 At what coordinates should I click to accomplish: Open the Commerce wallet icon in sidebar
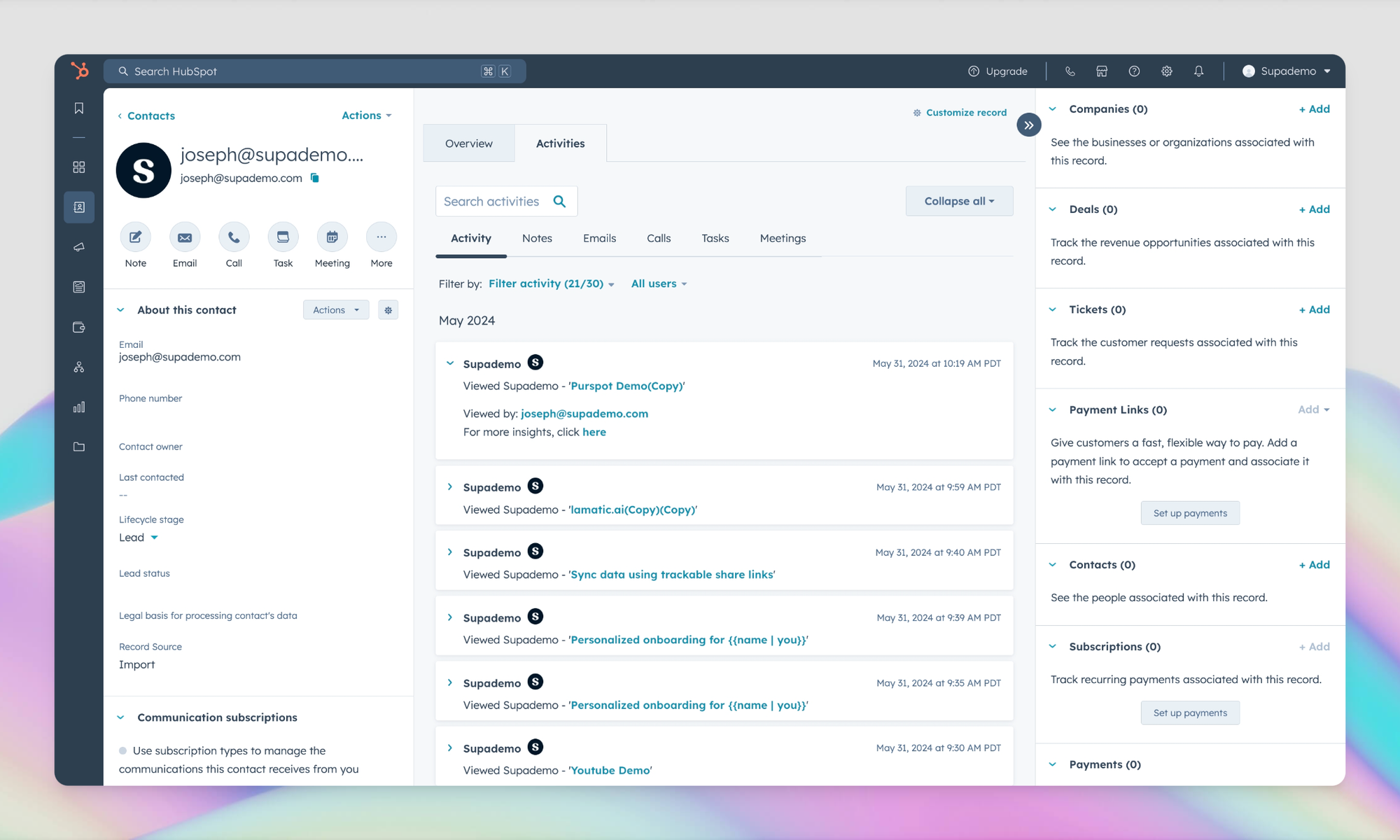[x=79, y=327]
